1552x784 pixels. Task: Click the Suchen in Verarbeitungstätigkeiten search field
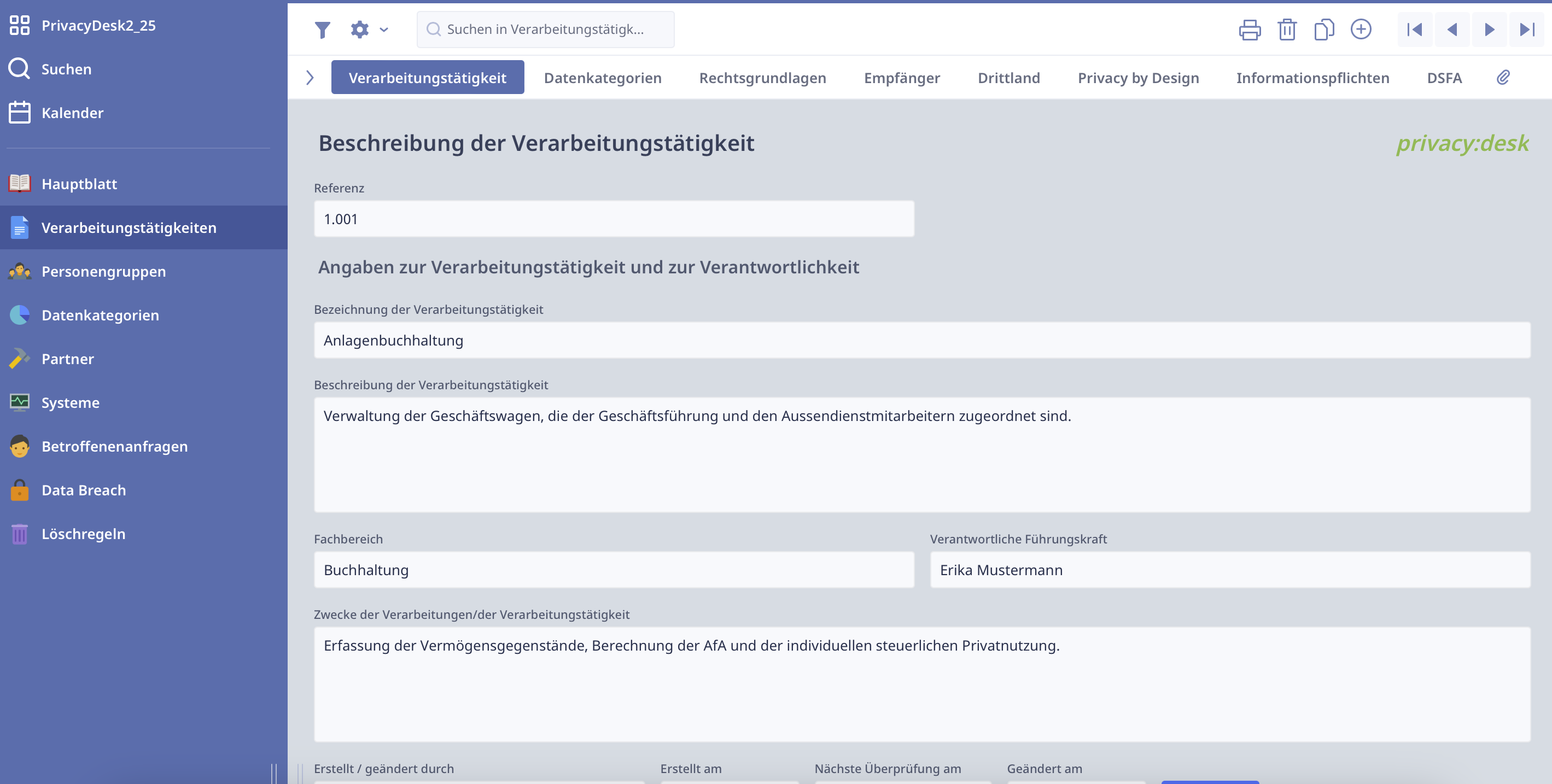[x=545, y=30]
